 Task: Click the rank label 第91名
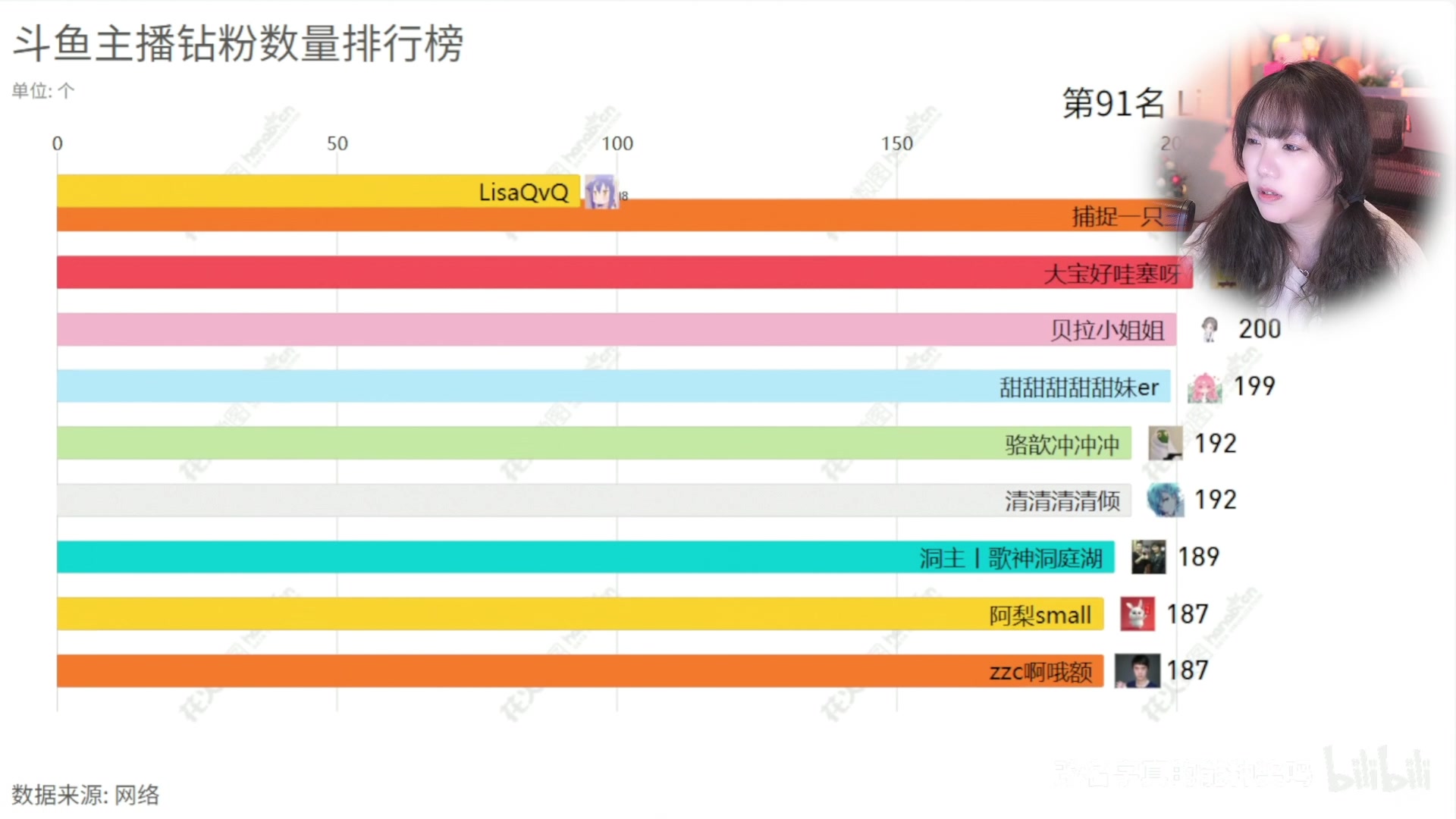tap(1113, 103)
